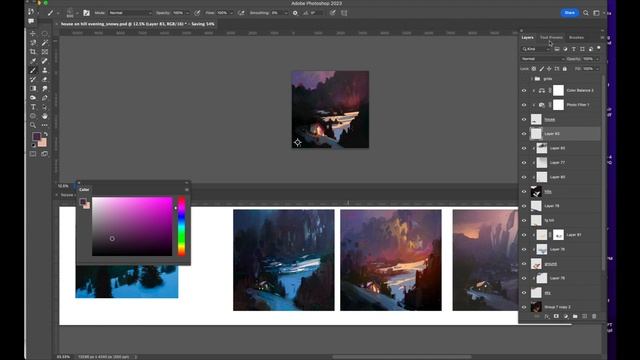Add layer style fx icon
640x360 pixels.
coord(547,316)
